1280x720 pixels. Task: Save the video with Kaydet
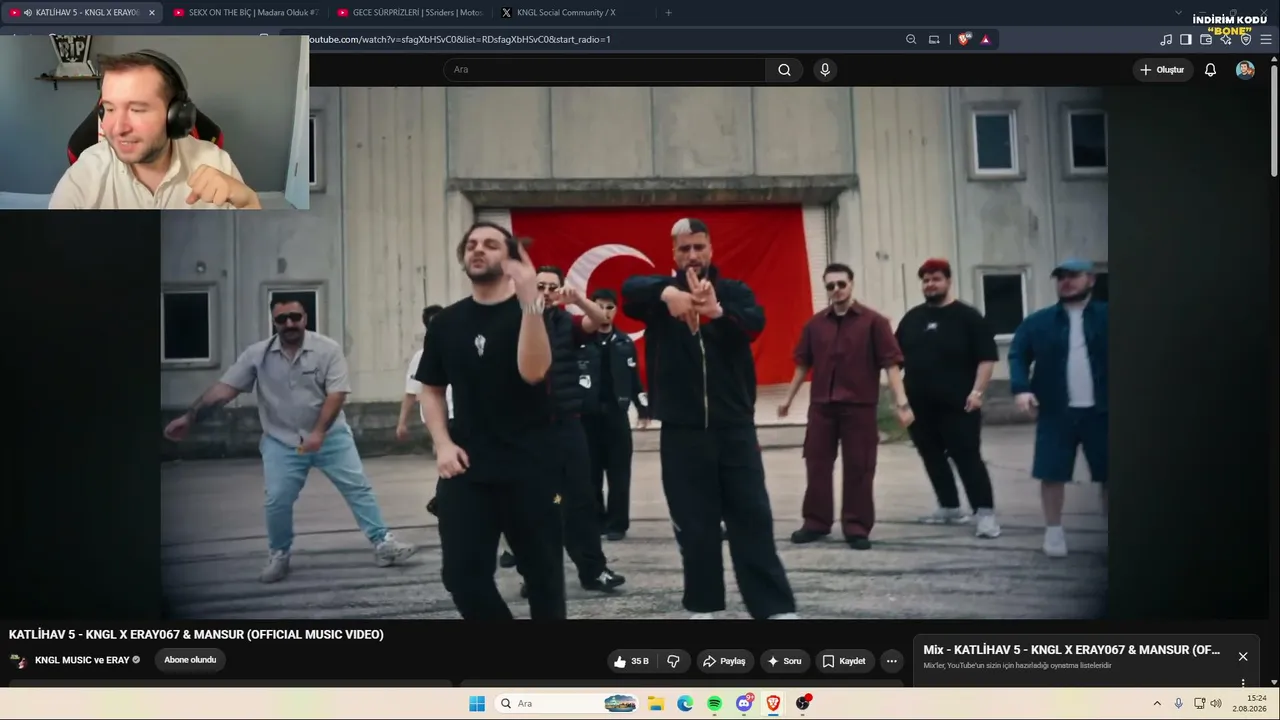tap(844, 661)
